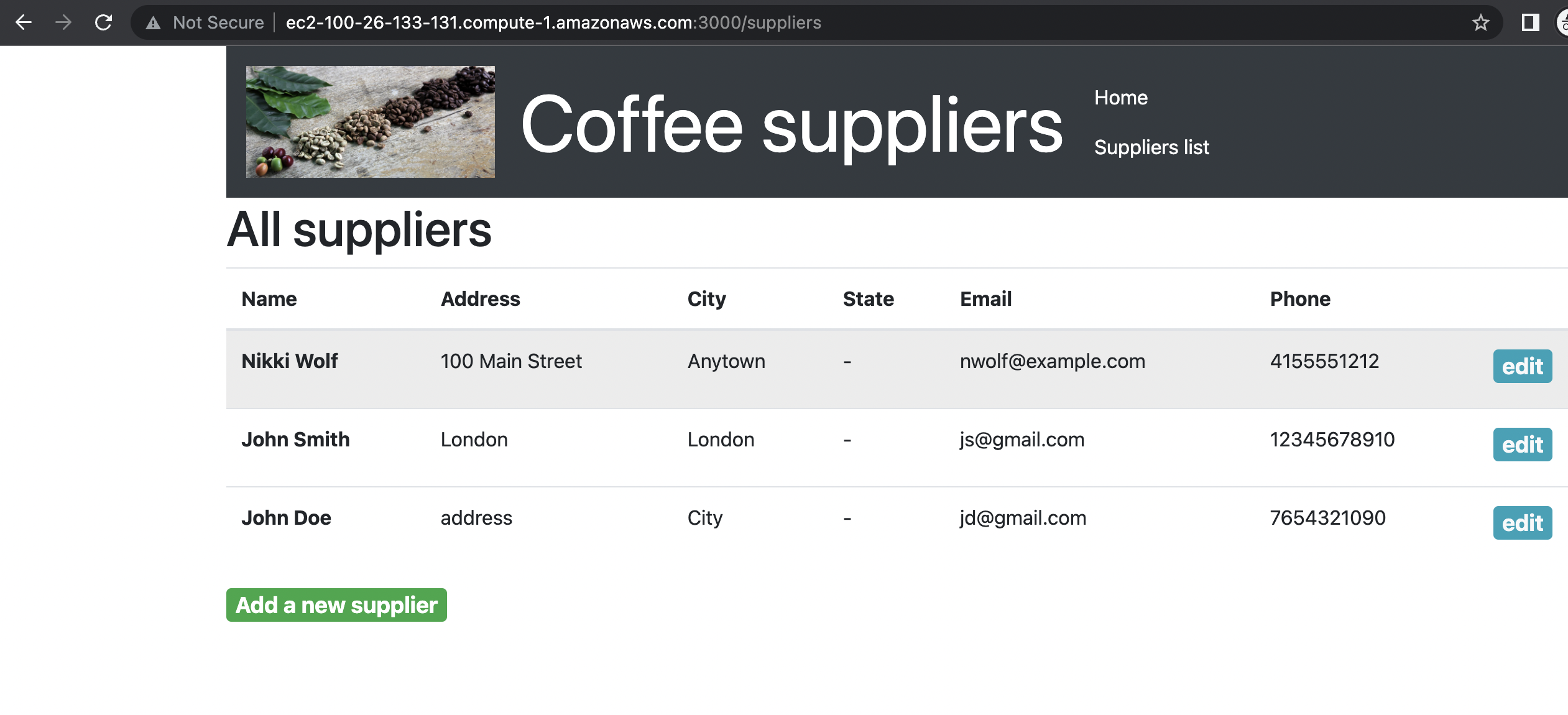The image size is (1568, 715).
Task: Open the Home navigation link
Action: (1120, 98)
